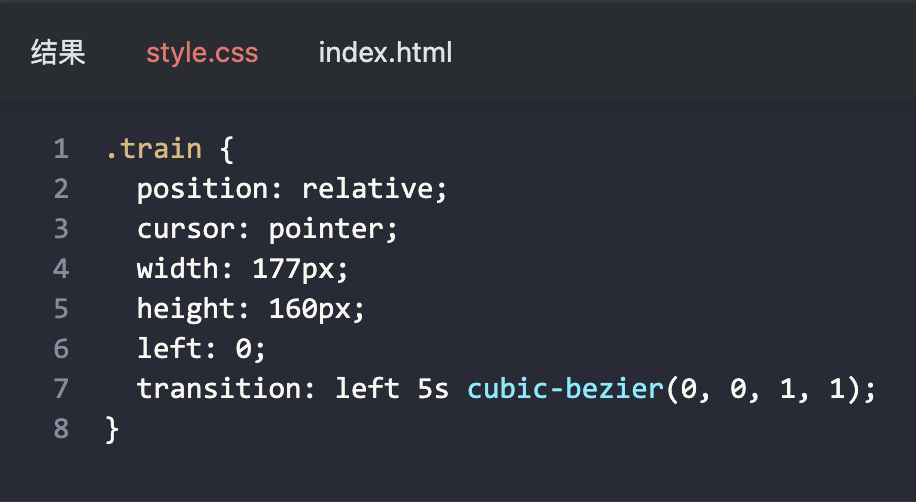
Task: Click line number 4 in the gutter
Action: click(x=61, y=269)
